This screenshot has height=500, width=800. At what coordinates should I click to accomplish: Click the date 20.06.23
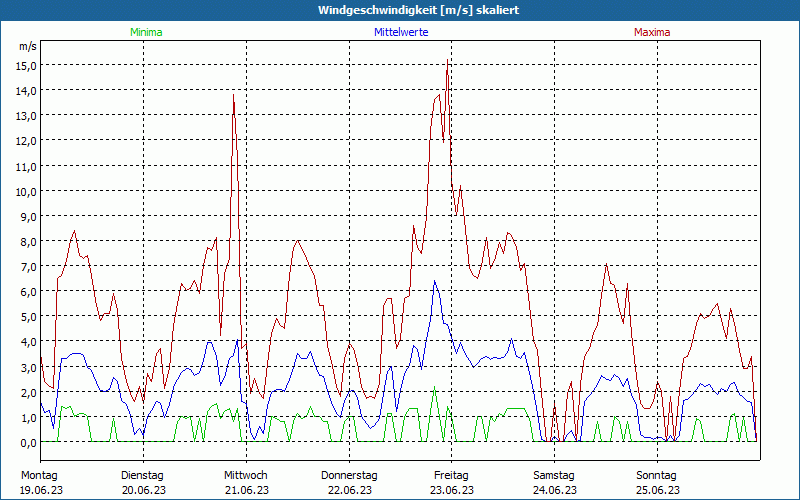[x=144, y=490]
